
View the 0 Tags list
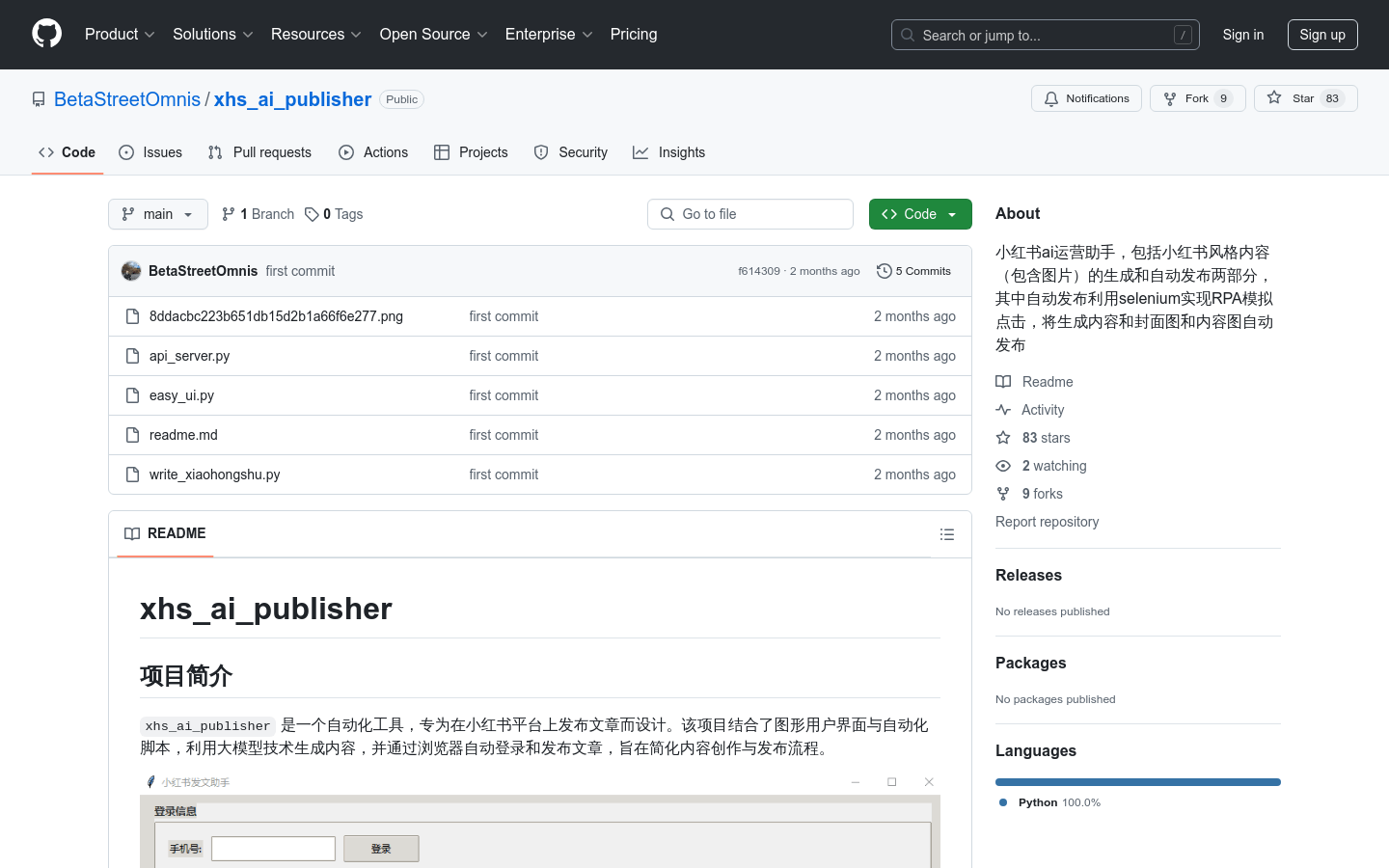tap(334, 214)
